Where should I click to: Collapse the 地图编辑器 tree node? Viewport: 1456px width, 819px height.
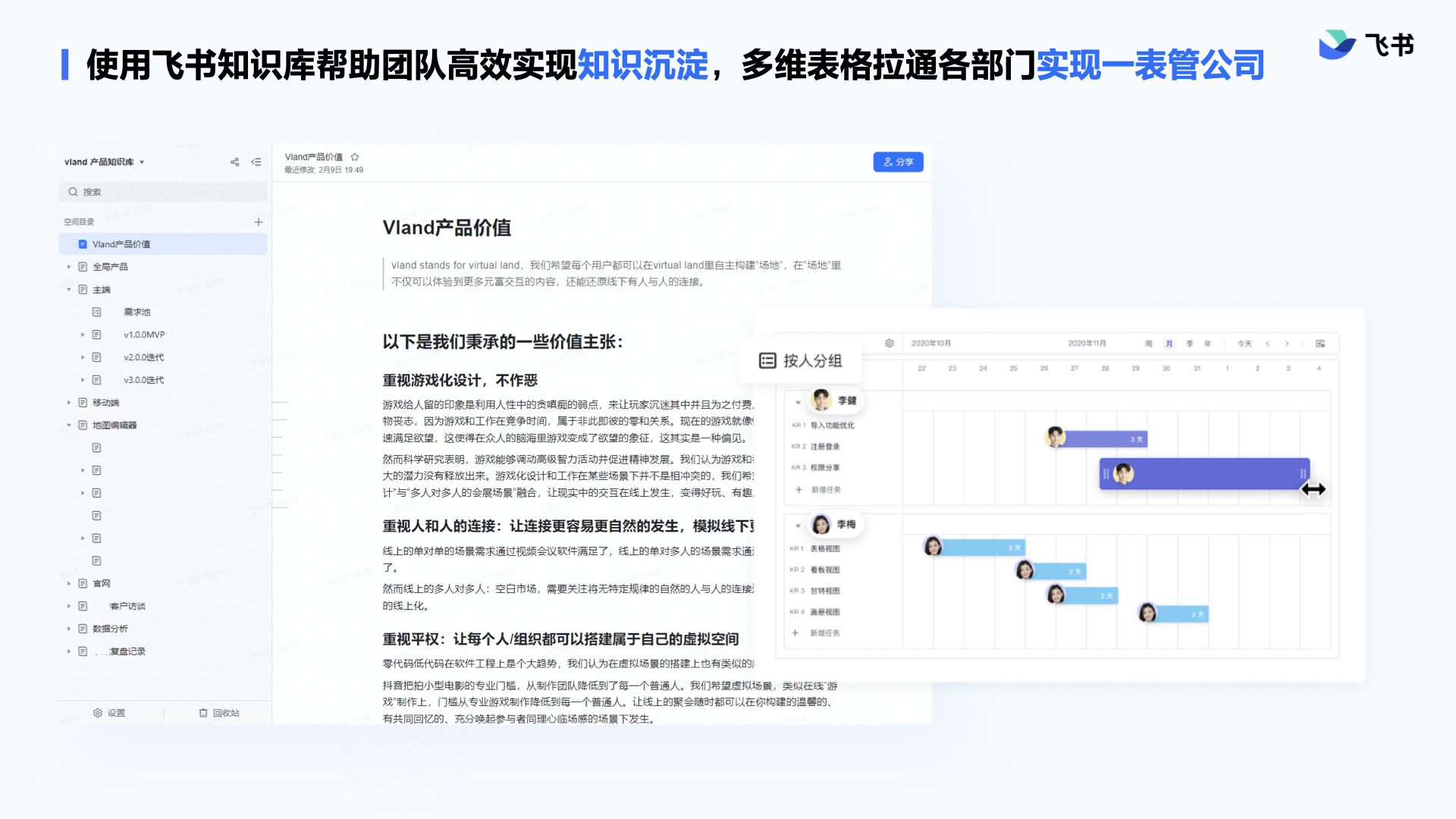pos(68,425)
